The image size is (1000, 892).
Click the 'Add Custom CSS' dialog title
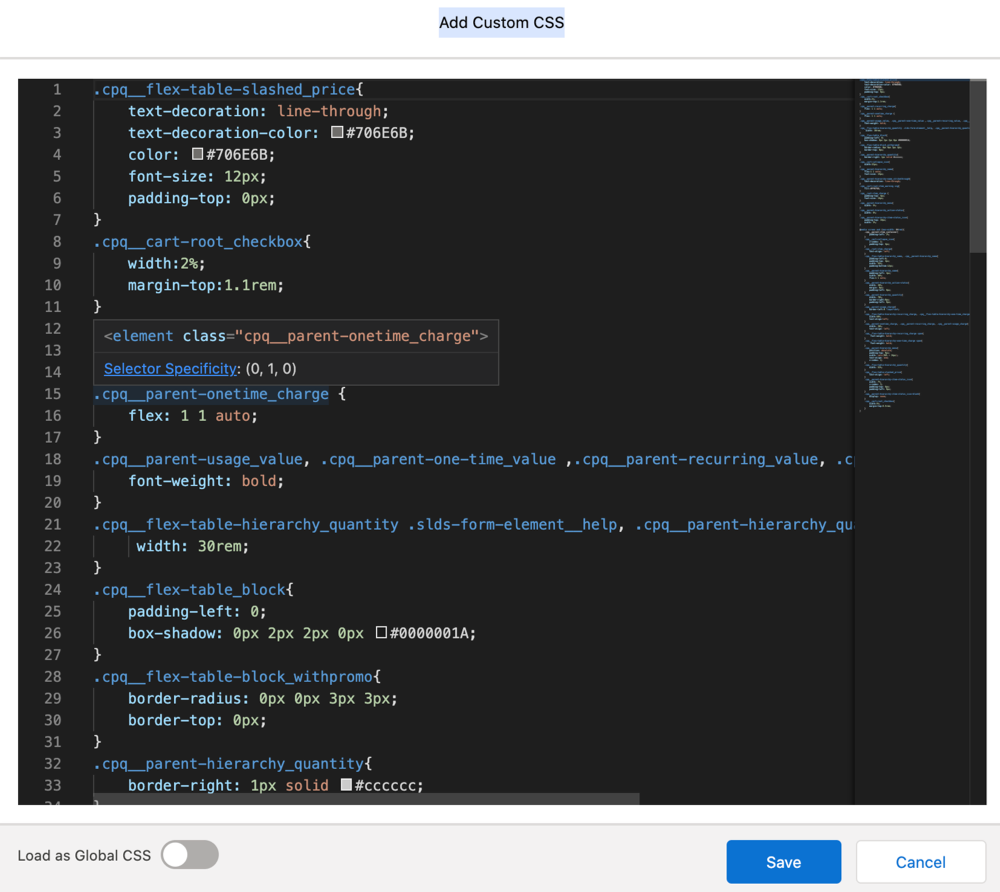tap(501, 22)
